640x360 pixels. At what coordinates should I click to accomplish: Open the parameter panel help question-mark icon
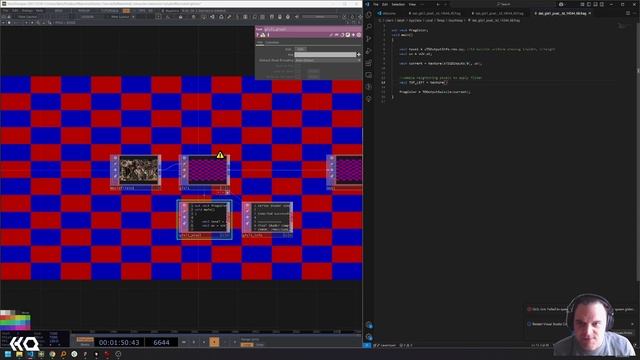point(258,35)
